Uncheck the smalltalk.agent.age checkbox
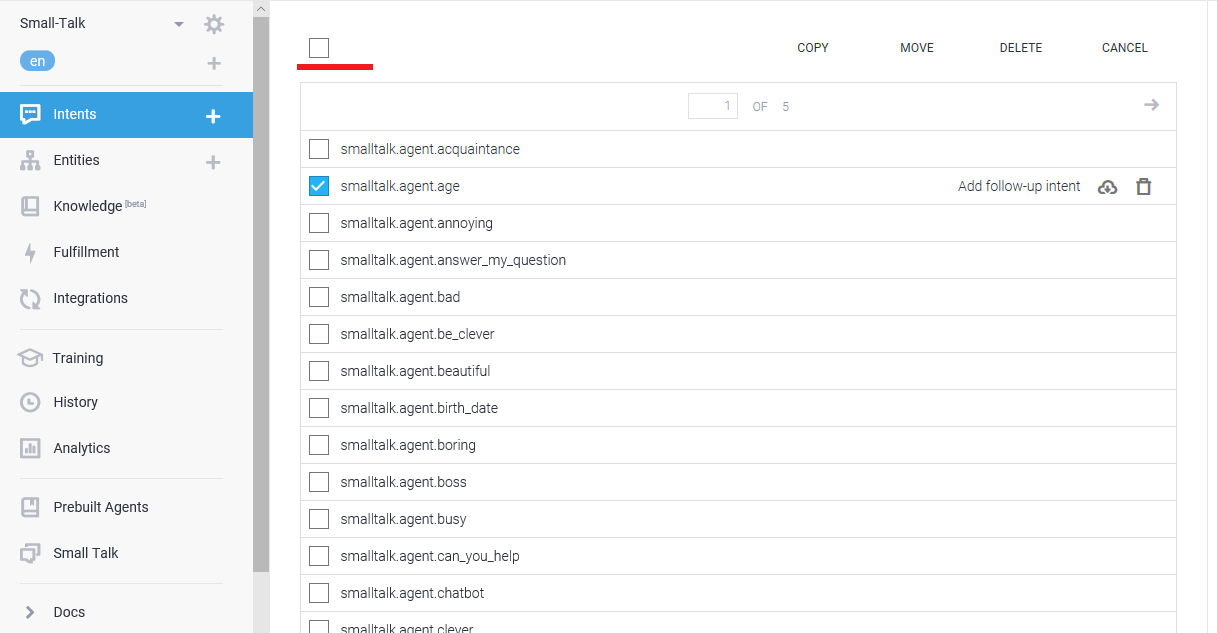1217x633 pixels. pyautogui.click(x=319, y=186)
